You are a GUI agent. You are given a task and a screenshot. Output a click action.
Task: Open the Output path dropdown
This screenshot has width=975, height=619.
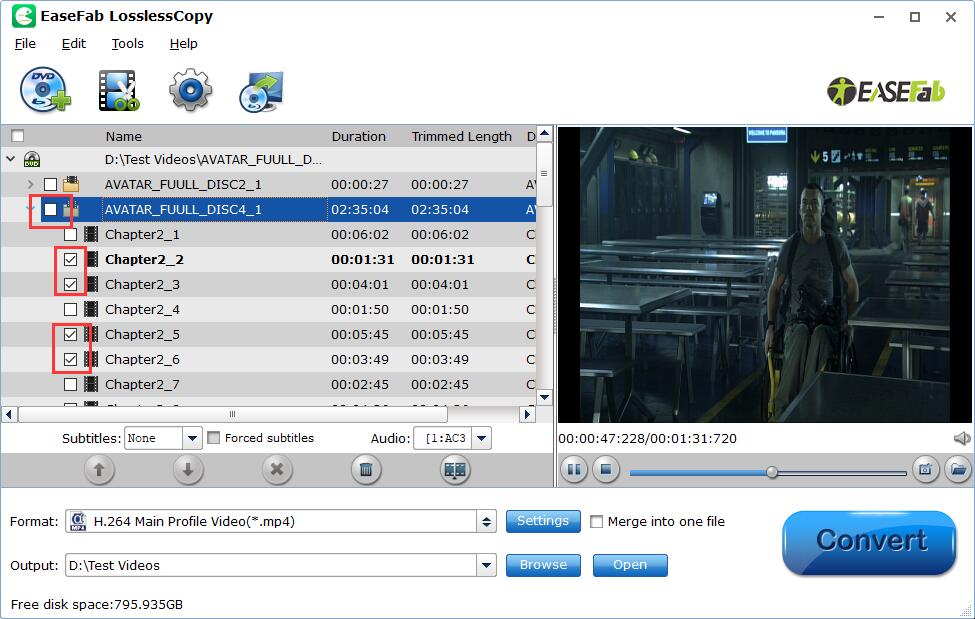pos(486,565)
